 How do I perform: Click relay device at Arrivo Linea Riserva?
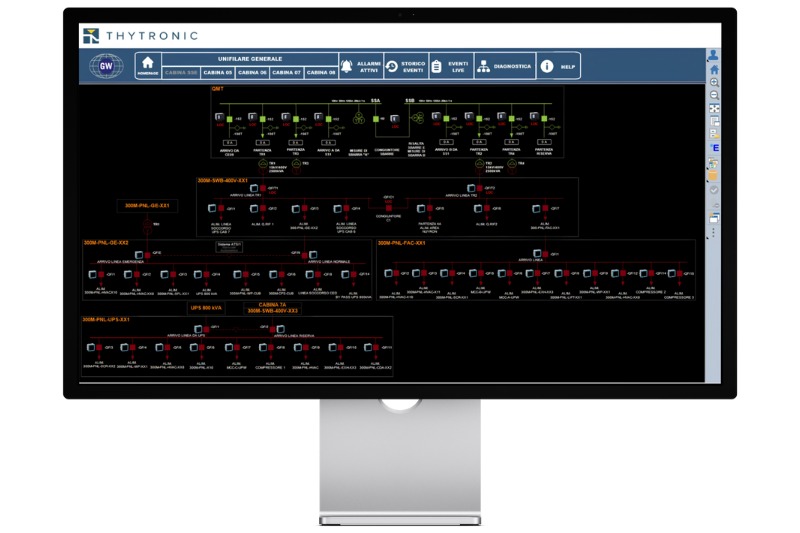click(x=281, y=329)
